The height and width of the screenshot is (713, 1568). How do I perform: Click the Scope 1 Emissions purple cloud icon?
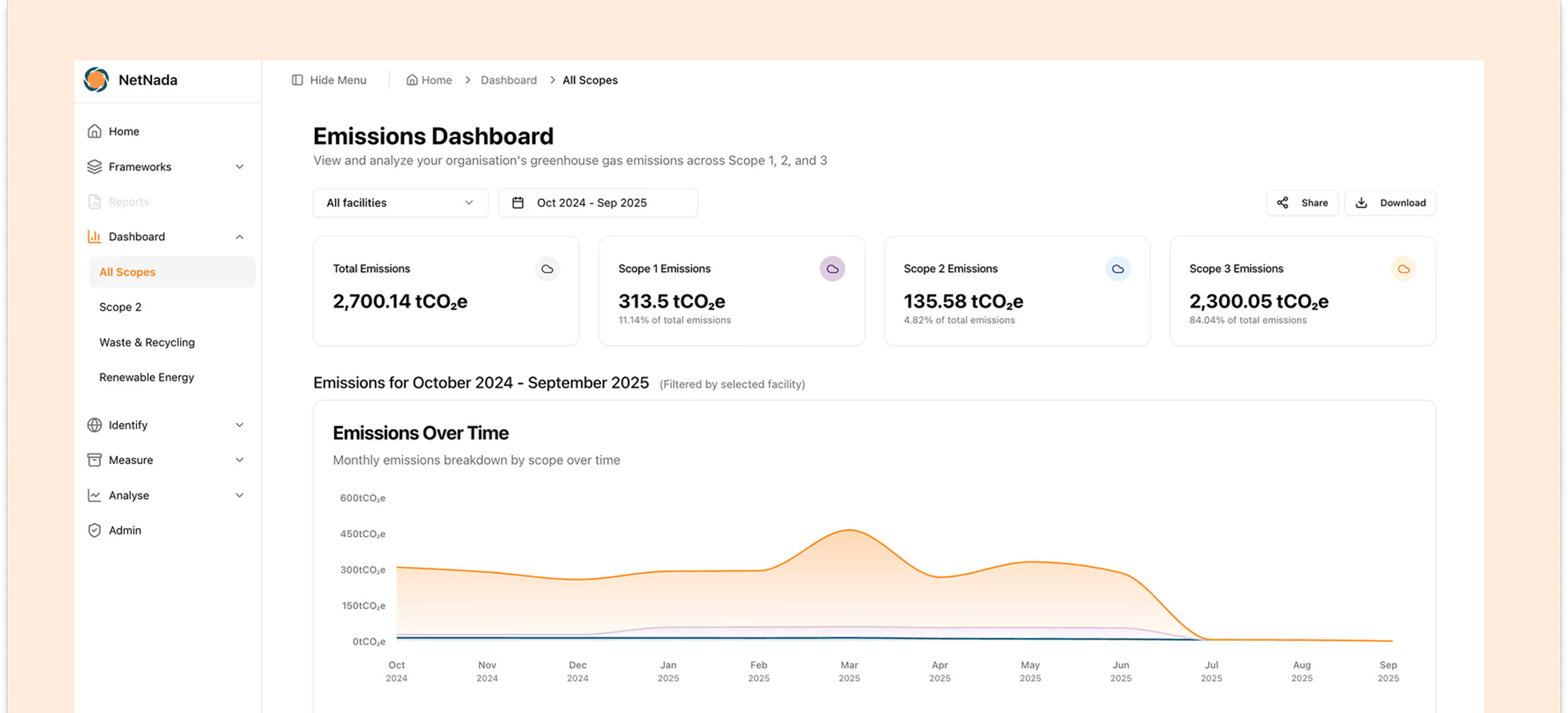coord(832,269)
